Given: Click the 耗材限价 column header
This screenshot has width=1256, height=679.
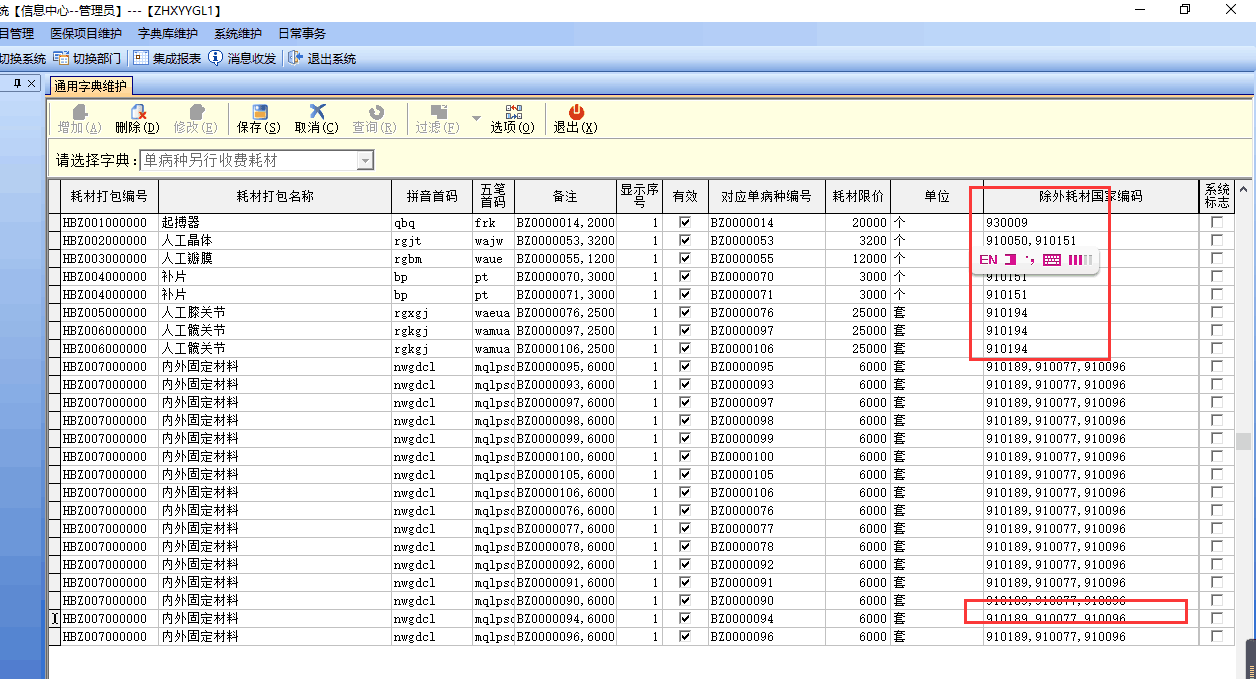Looking at the screenshot, I should (x=857, y=196).
